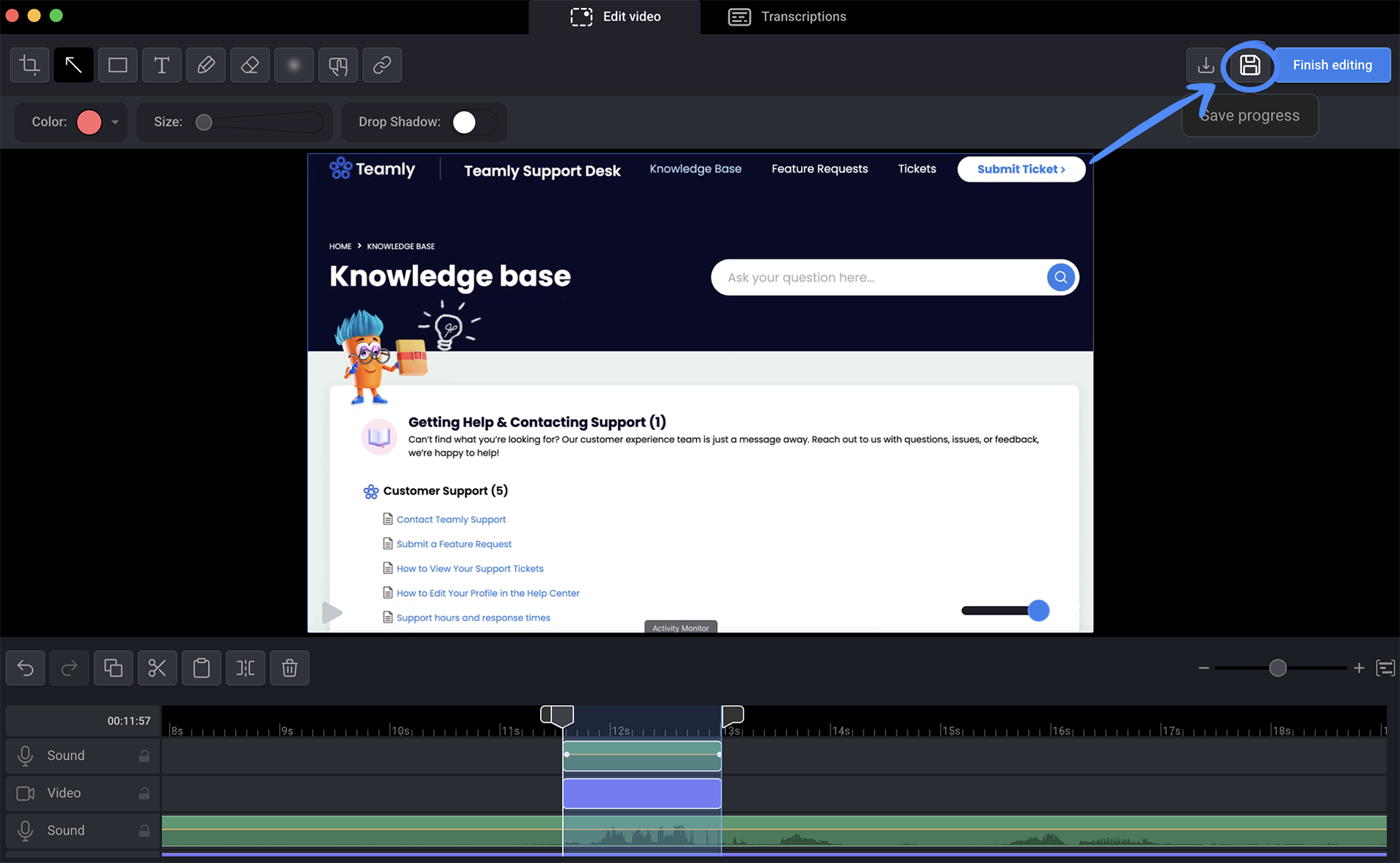Open the Color dropdown arrow
The width and height of the screenshot is (1400, 863).
coord(115,122)
